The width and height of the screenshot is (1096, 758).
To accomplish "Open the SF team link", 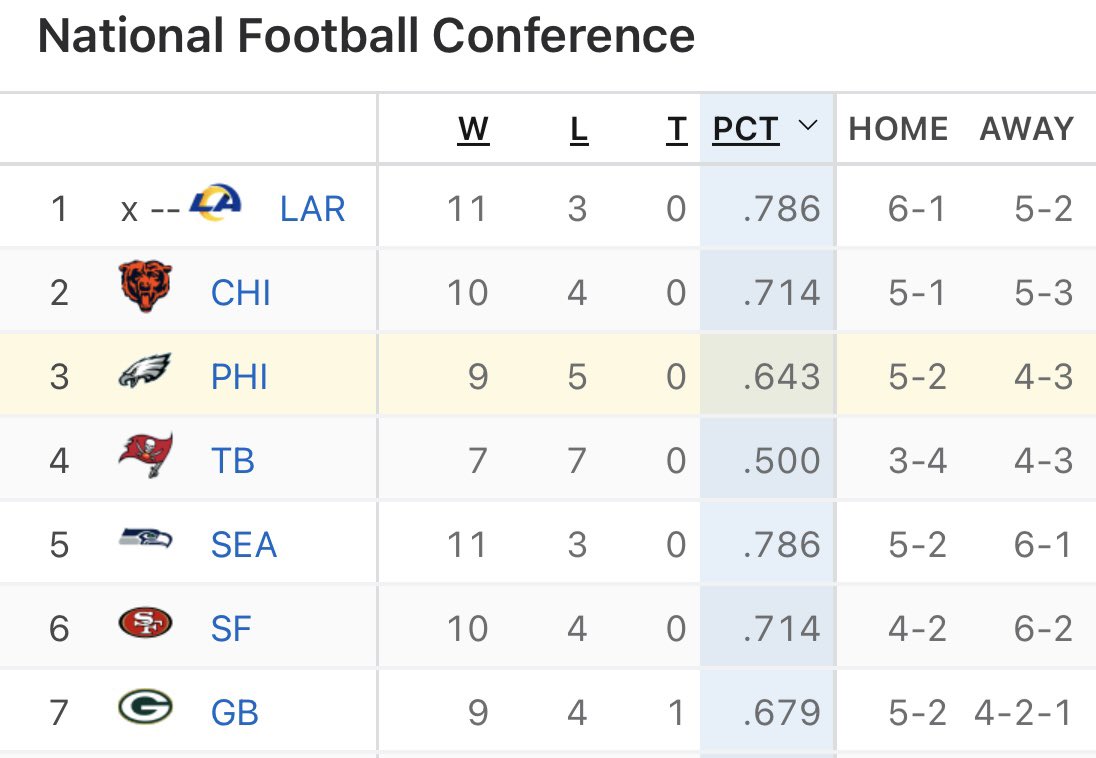I will 231,629.
